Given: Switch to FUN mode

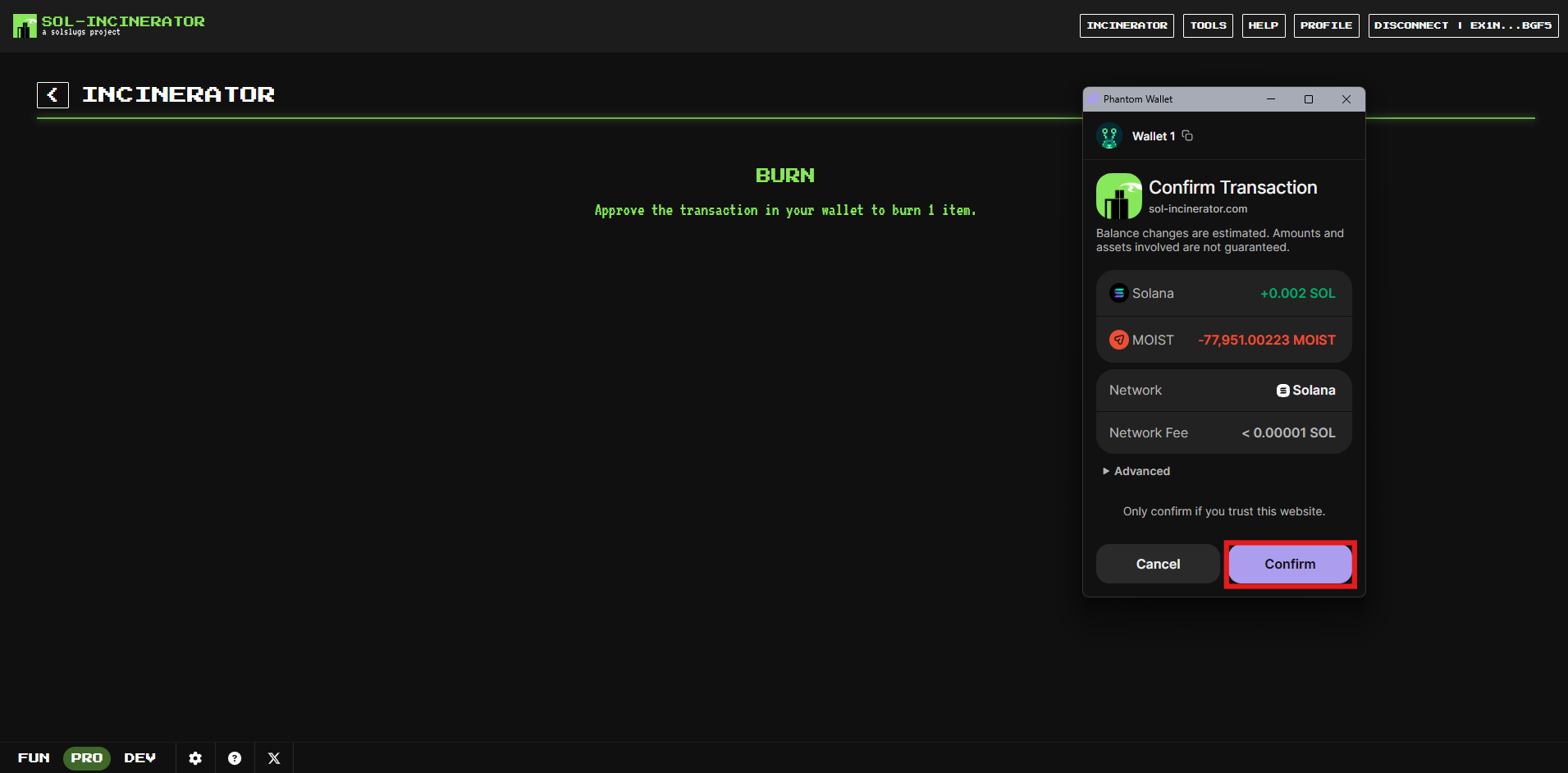Looking at the screenshot, I should [34, 758].
